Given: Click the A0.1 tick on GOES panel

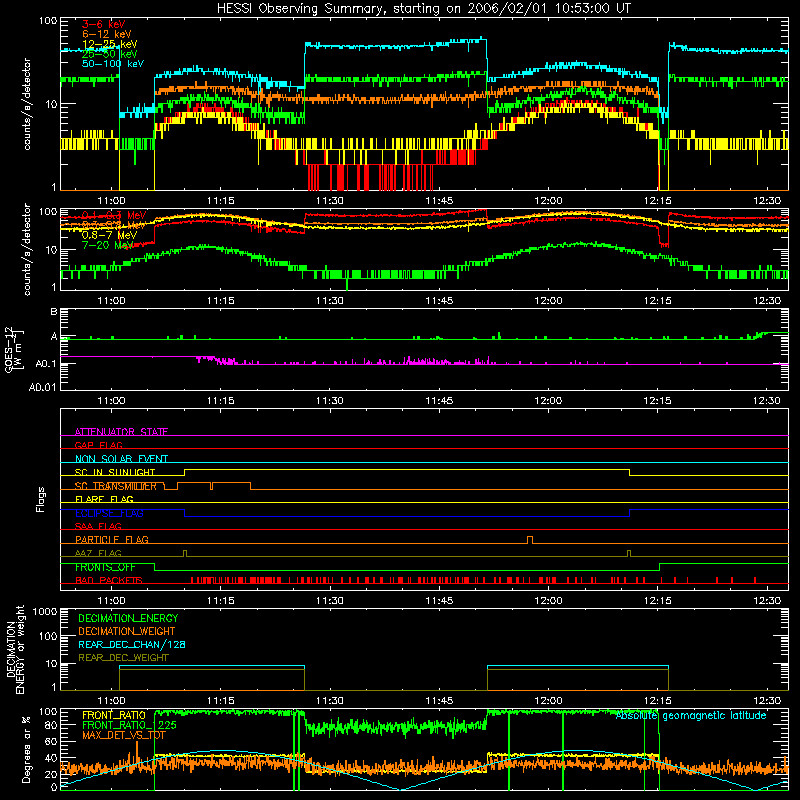Looking at the screenshot, I should pyautogui.click(x=46, y=364).
